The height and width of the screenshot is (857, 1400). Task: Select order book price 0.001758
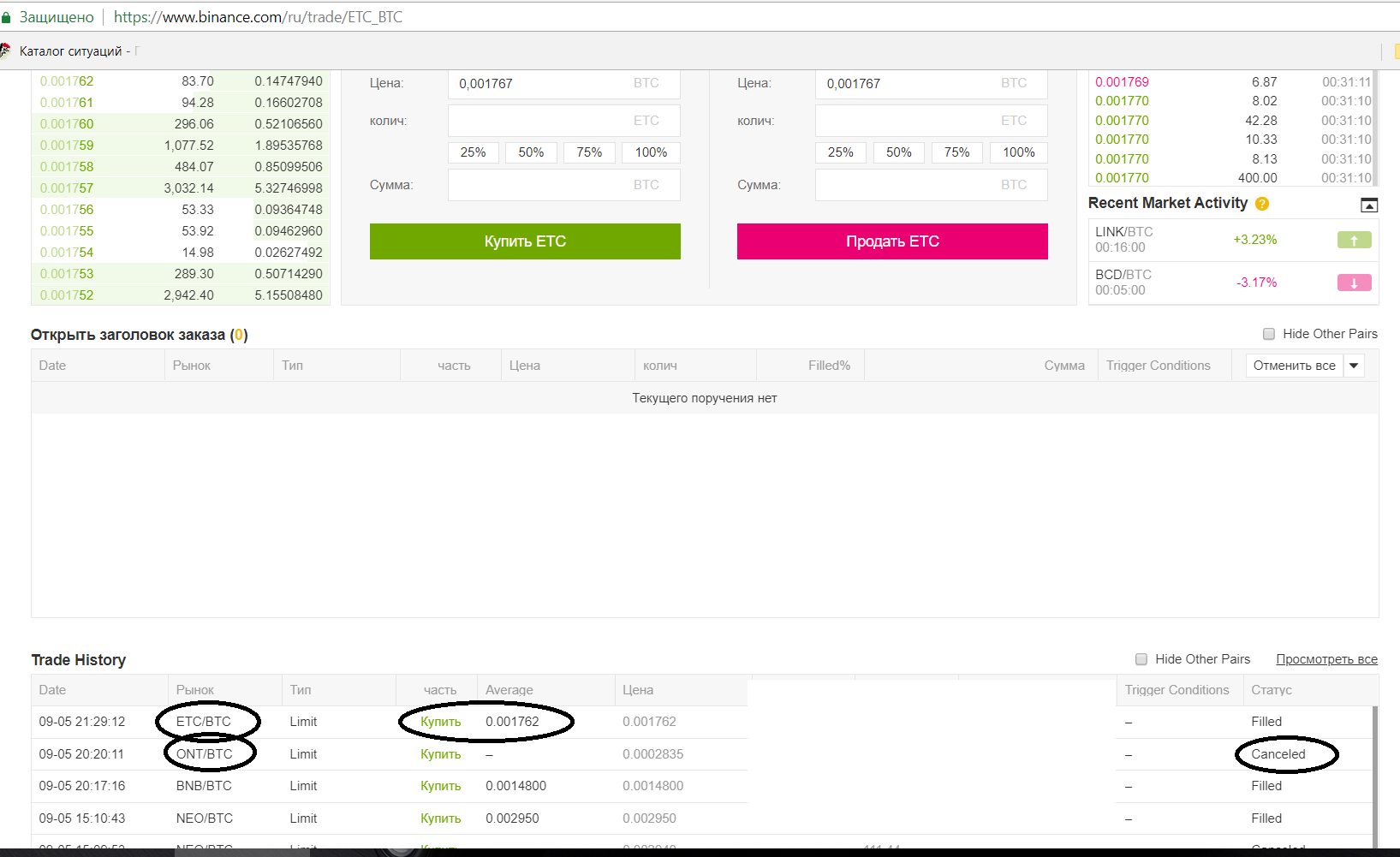pyautogui.click(x=67, y=167)
